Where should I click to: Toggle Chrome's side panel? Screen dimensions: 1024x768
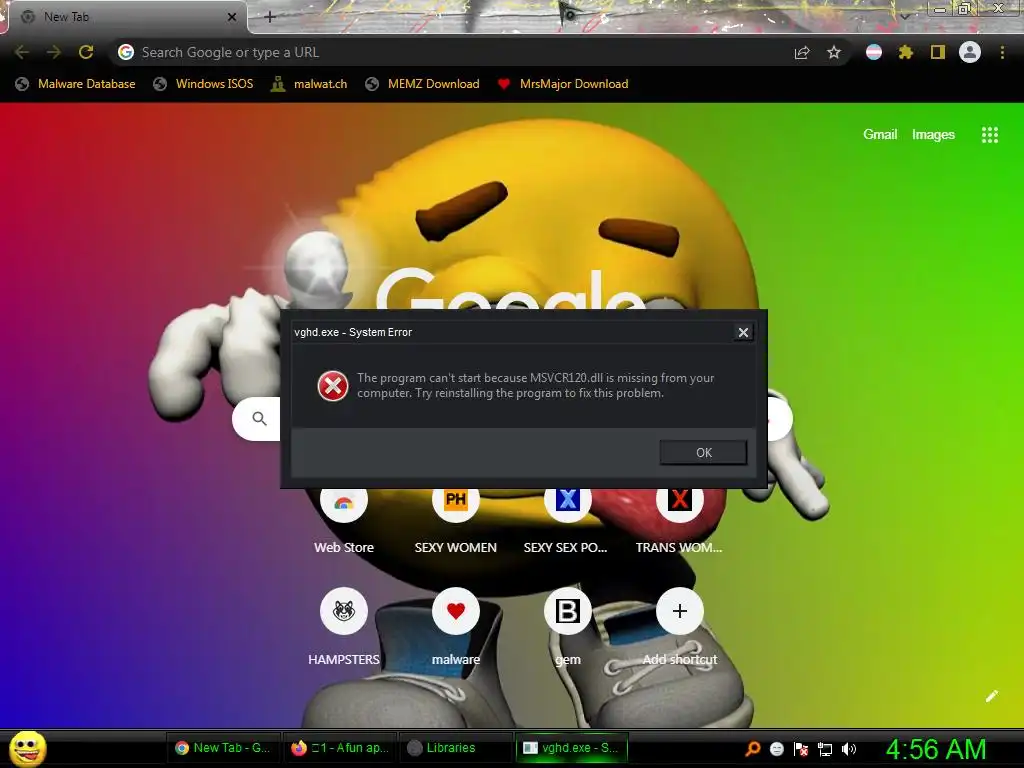(938, 52)
